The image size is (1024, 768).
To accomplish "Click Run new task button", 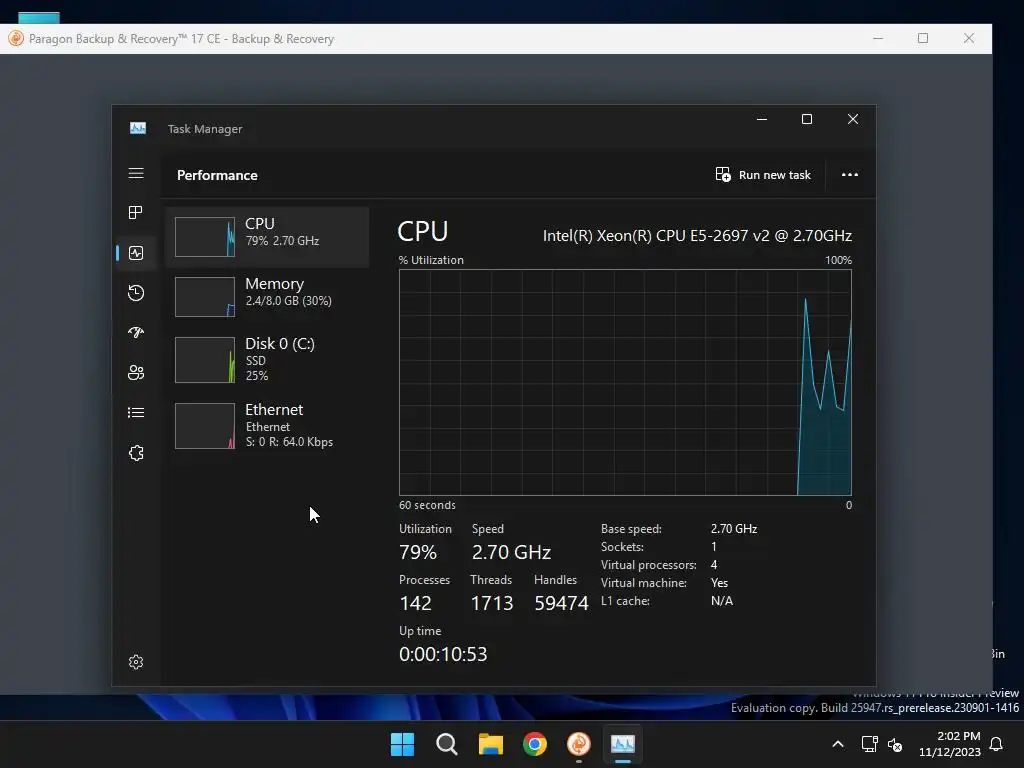I will 763,175.
